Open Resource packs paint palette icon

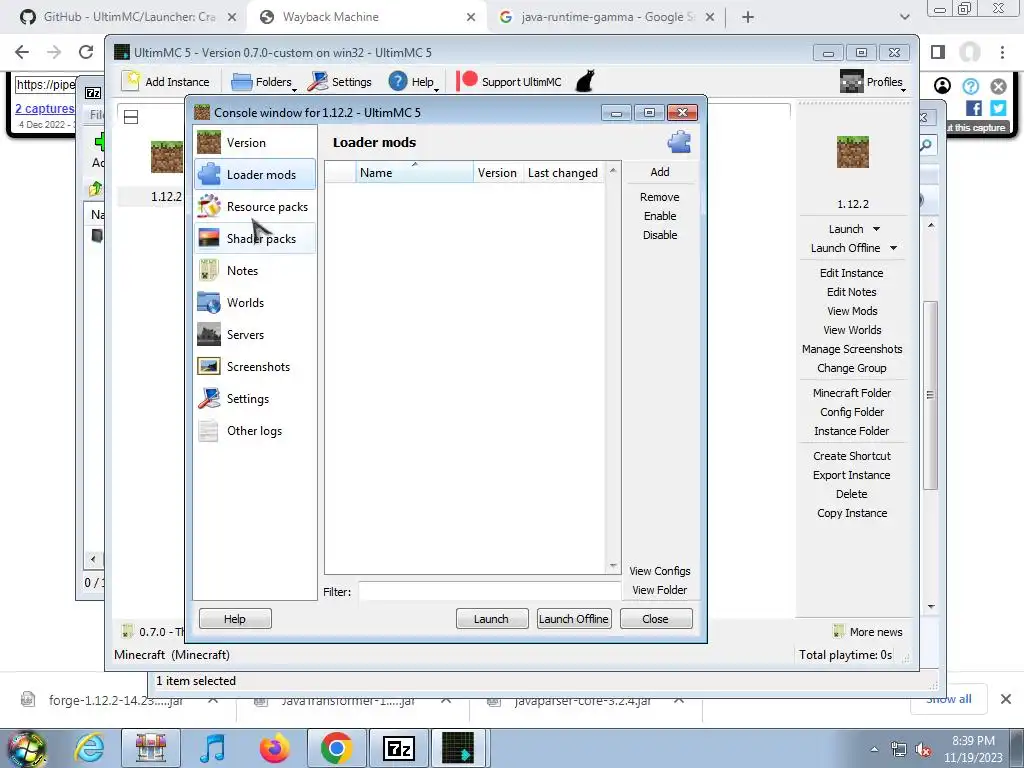coord(209,206)
